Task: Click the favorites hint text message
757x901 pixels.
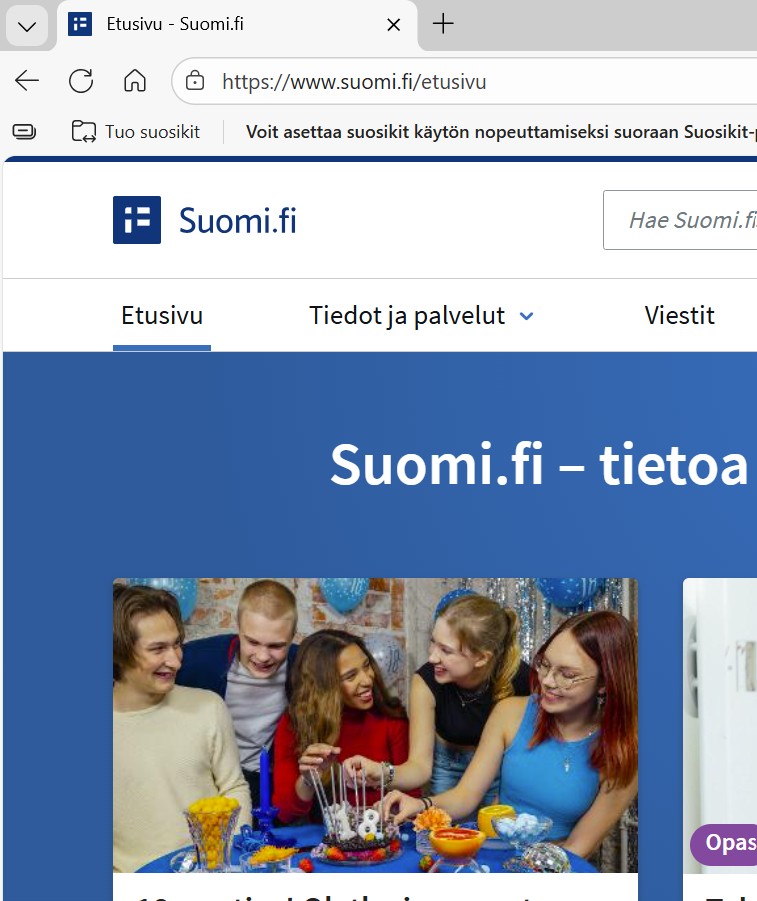Action: tap(501, 132)
